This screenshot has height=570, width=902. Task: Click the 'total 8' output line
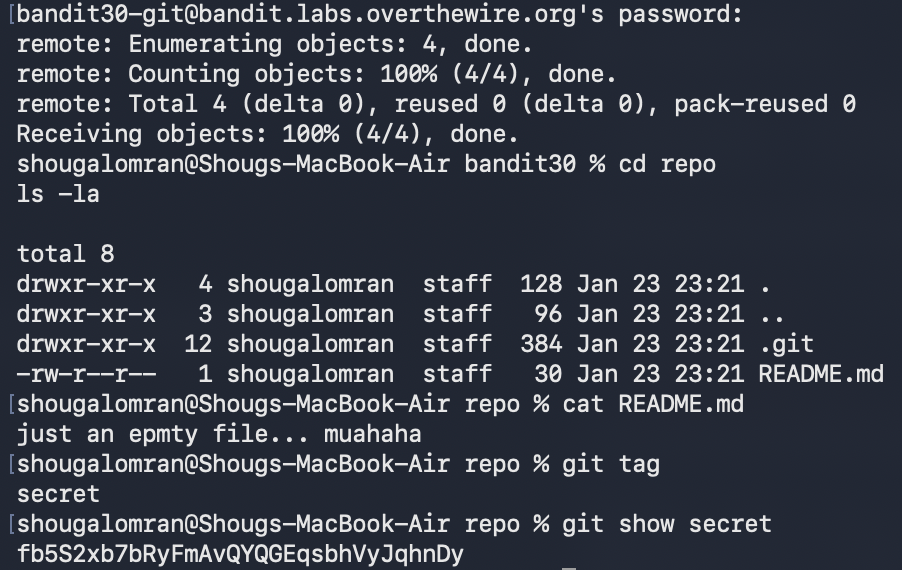(x=65, y=254)
